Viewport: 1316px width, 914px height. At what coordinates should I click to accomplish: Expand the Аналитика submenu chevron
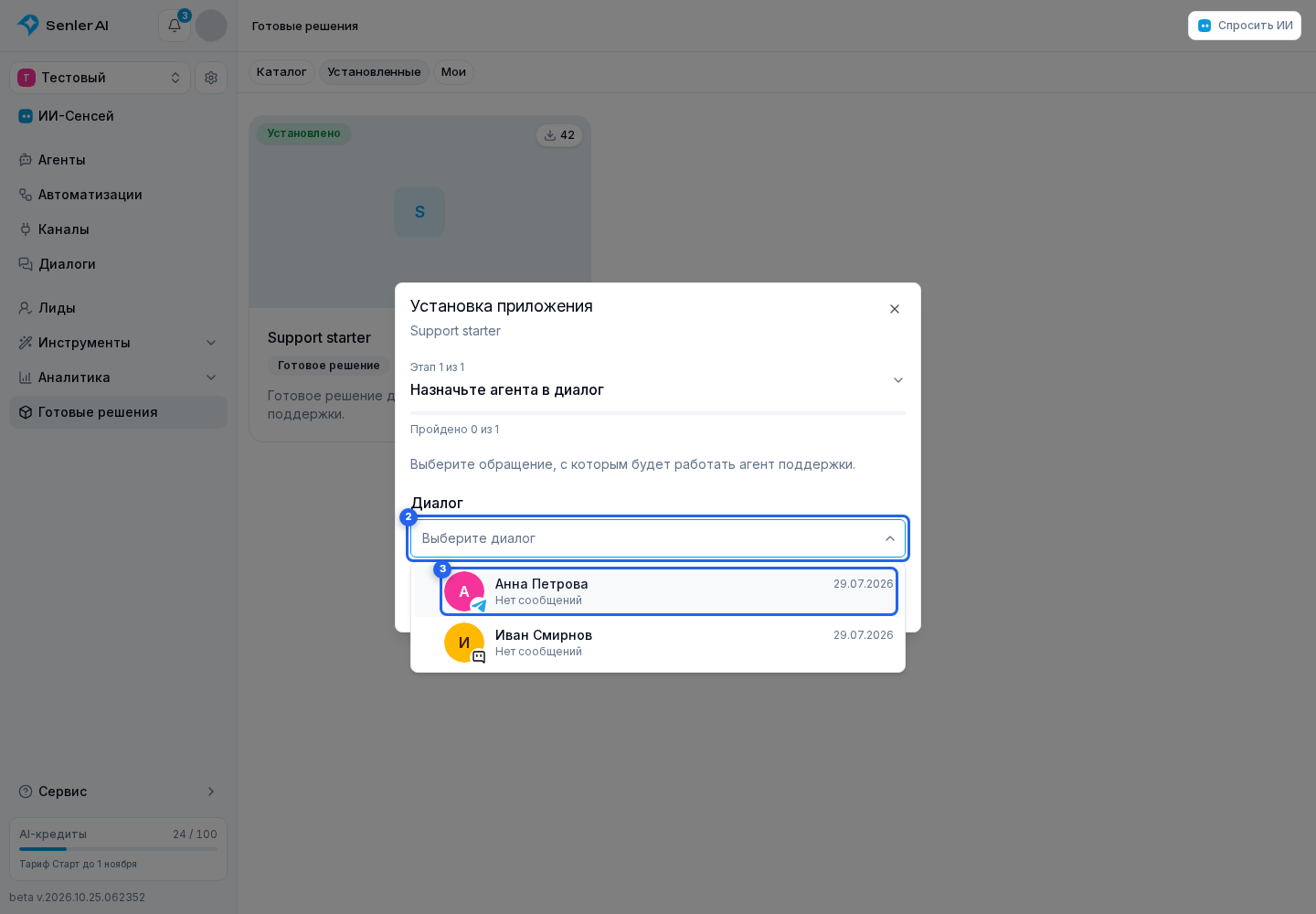tap(211, 377)
